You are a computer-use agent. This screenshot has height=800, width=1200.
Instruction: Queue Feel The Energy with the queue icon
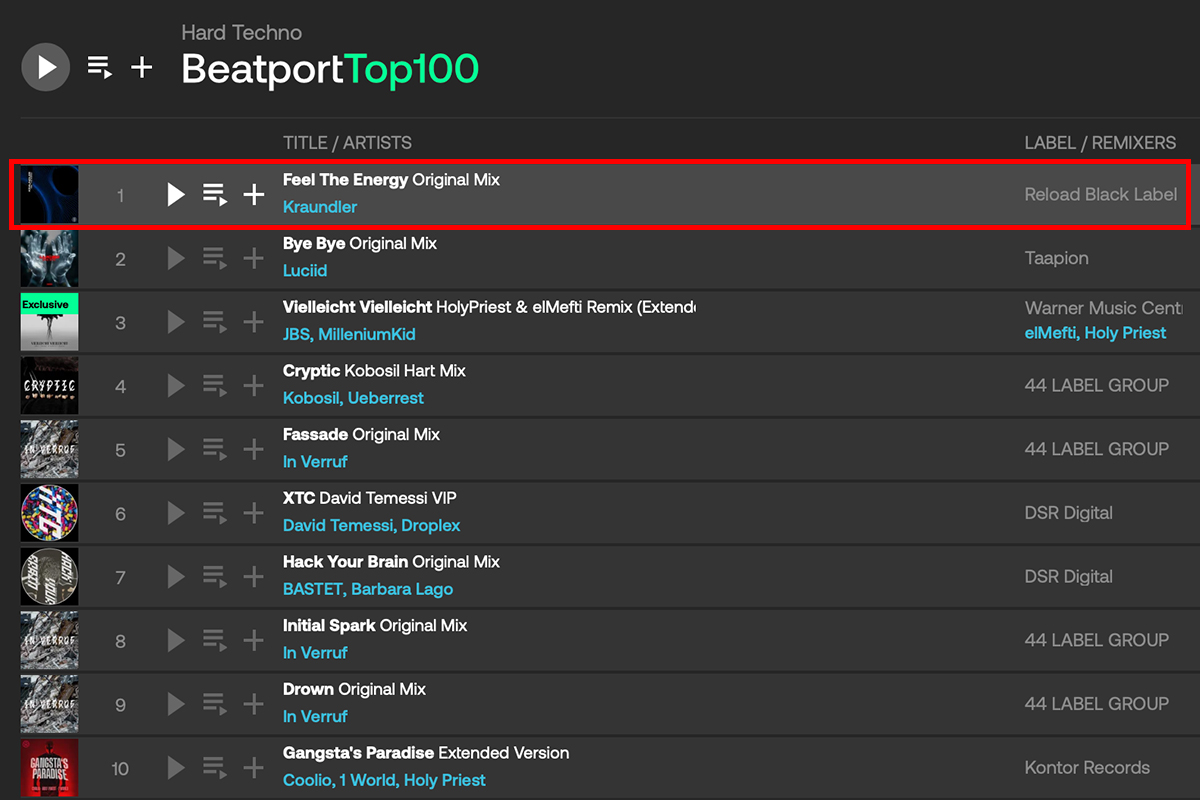pyautogui.click(x=215, y=194)
